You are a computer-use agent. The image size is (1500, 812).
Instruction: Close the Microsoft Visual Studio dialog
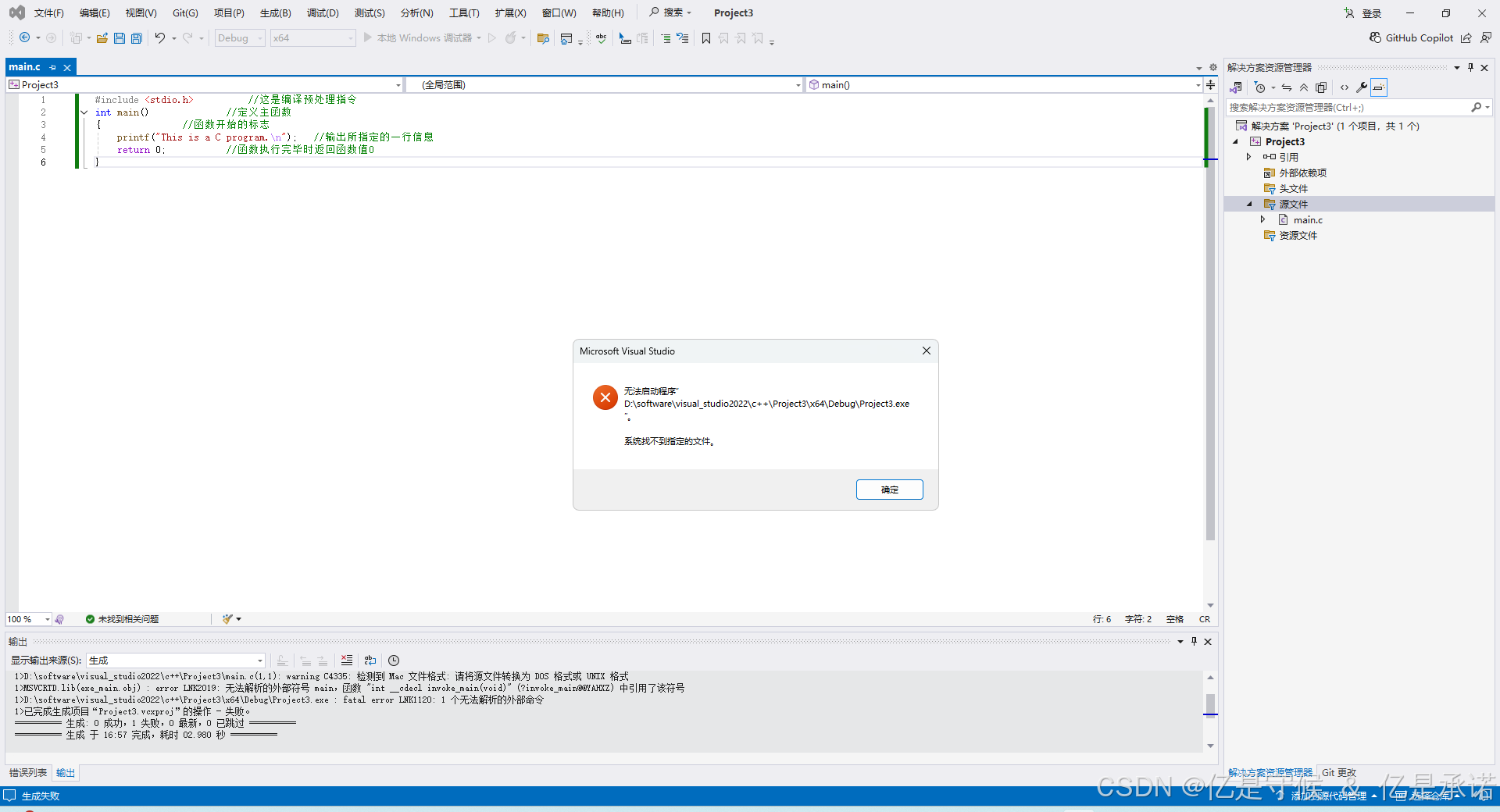tap(926, 351)
